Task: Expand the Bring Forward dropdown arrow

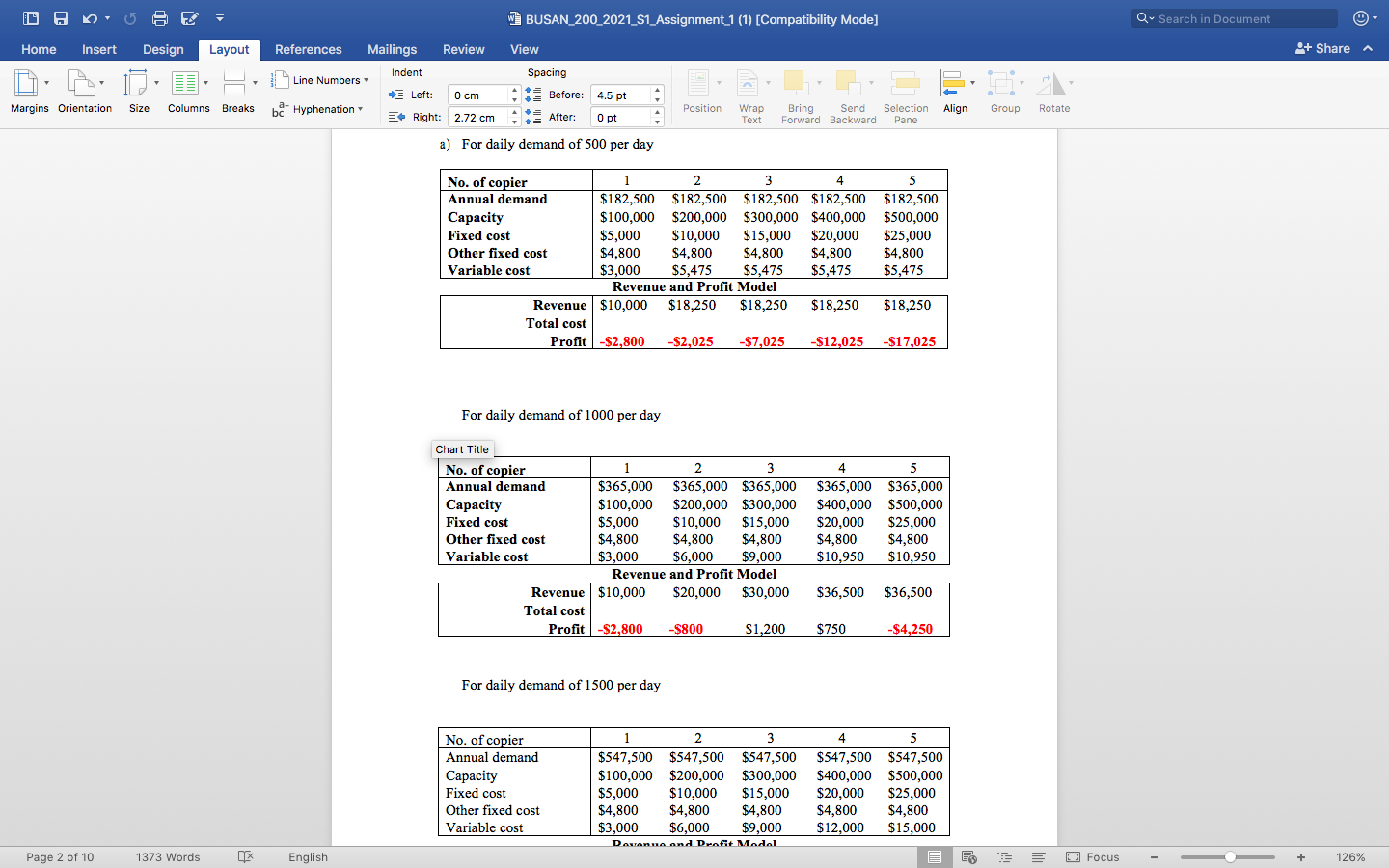Action: point(819,83)
